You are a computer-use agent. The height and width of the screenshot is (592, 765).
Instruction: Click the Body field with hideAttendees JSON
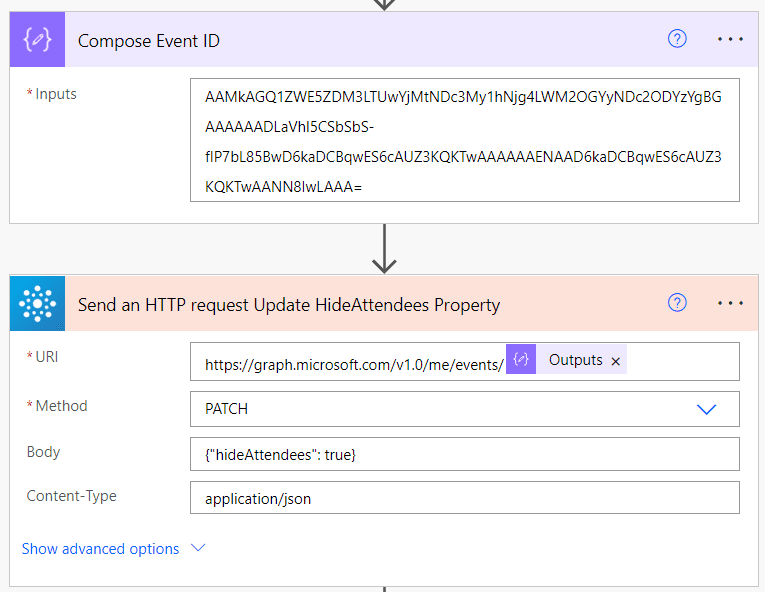(464, 454)
